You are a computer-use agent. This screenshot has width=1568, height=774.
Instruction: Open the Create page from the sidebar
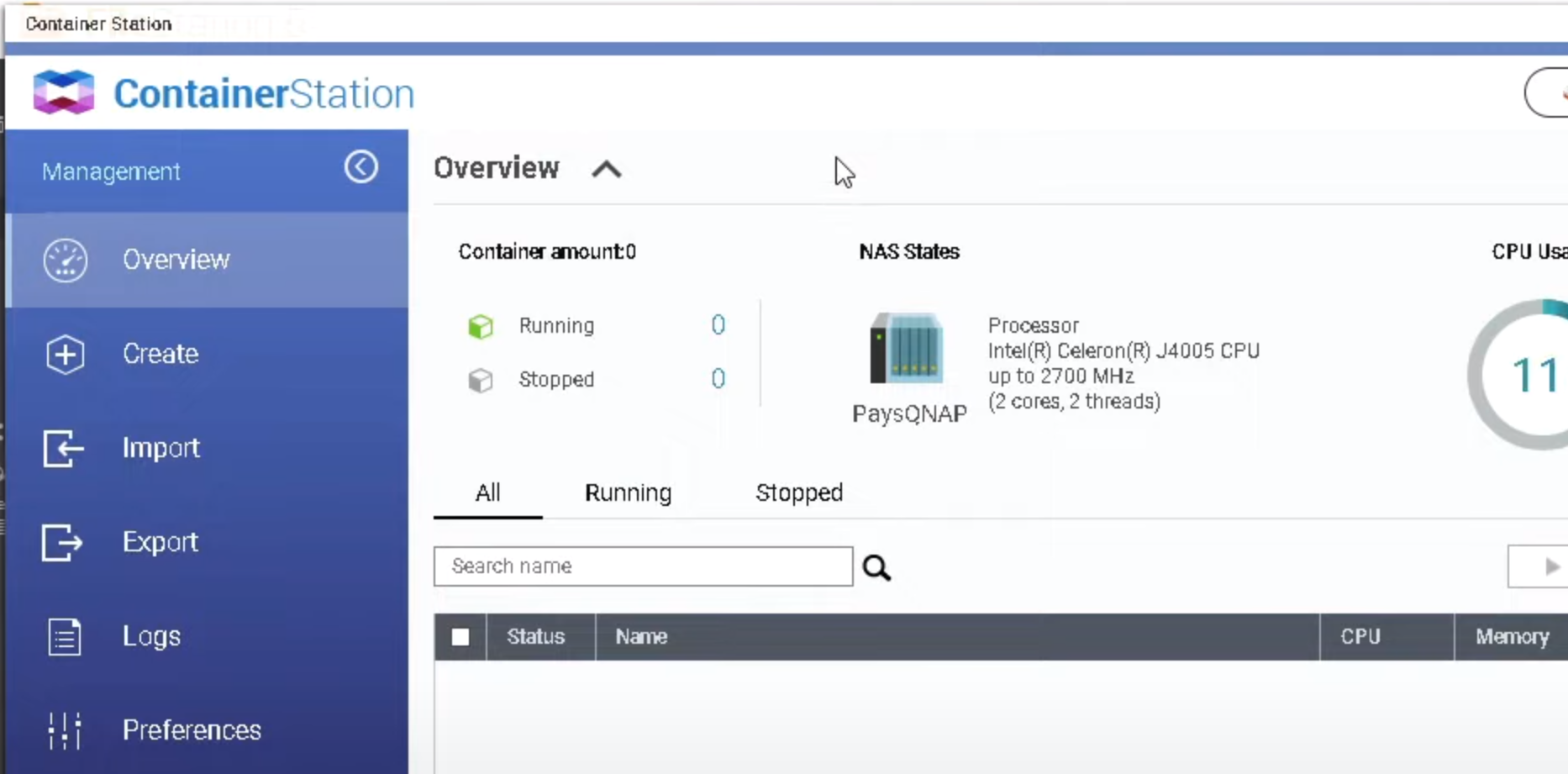pyautogui.click(x=207, y=354)
